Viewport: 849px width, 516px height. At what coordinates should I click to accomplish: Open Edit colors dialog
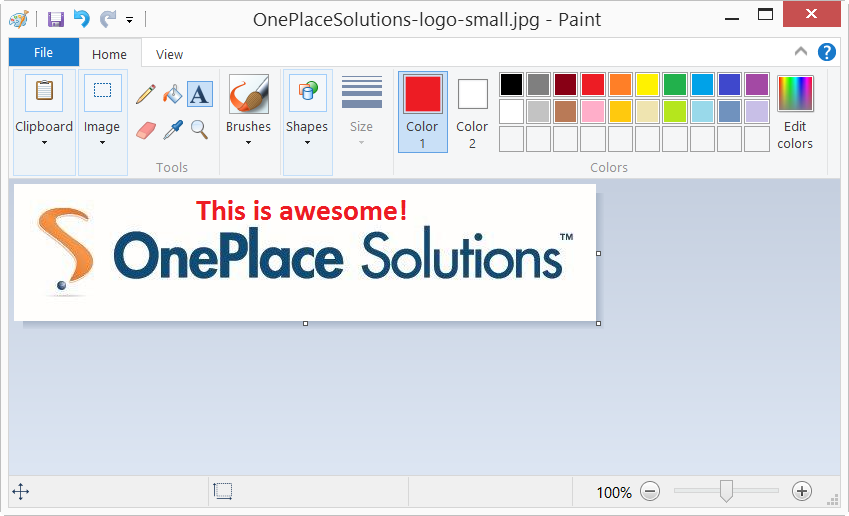coord(795,111)
